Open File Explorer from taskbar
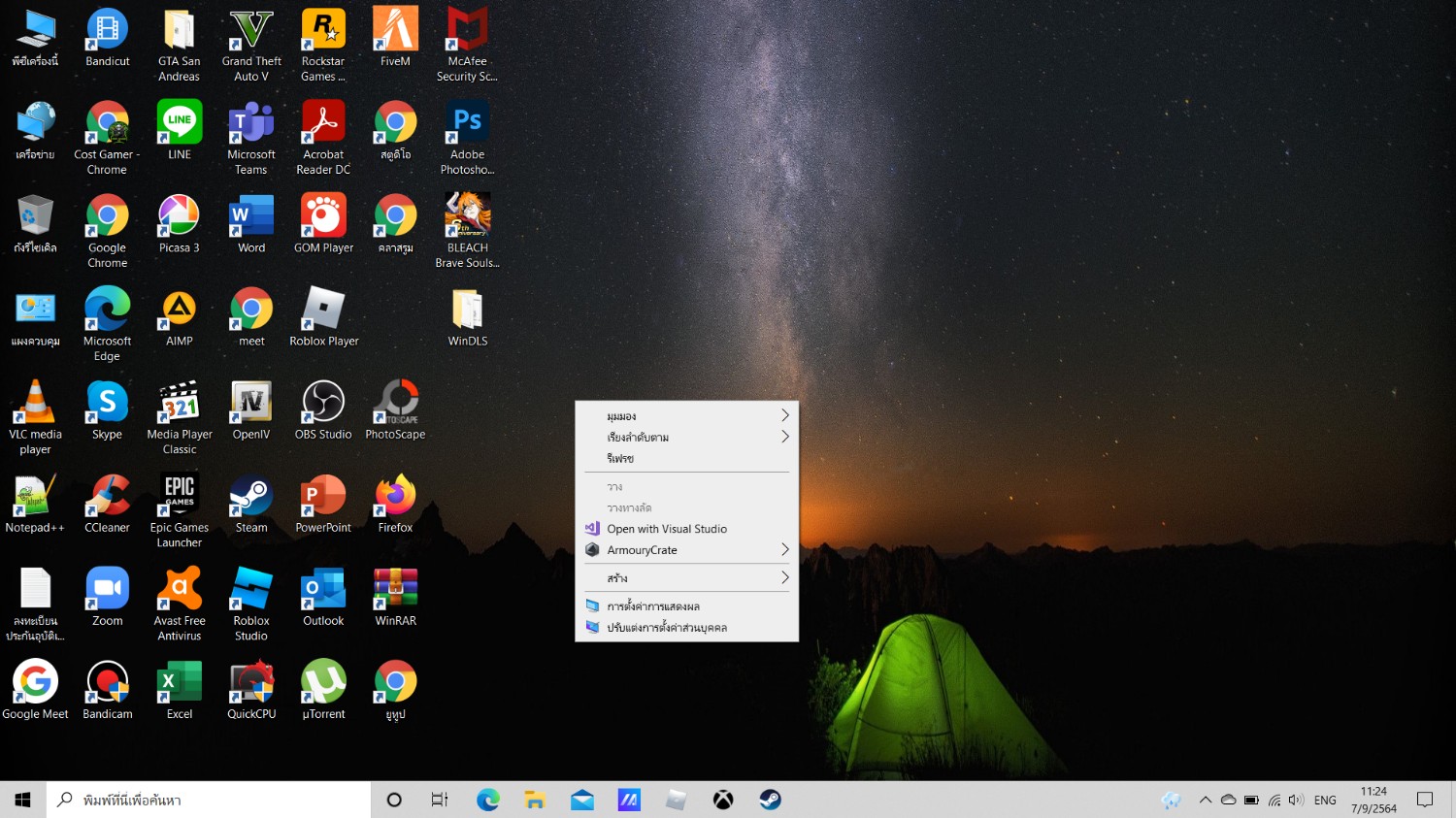The image size is (1456, 818). tap(535, 800)
